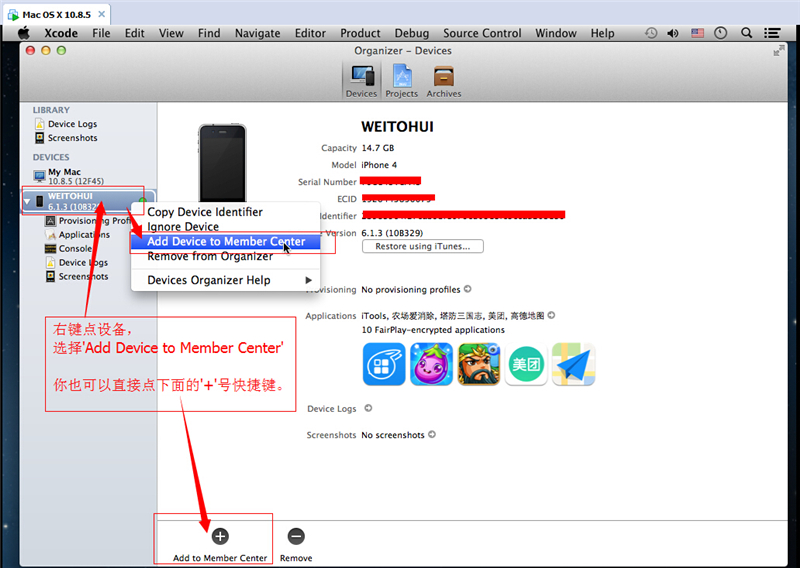Click the Remove minus icon

(296, 536)
